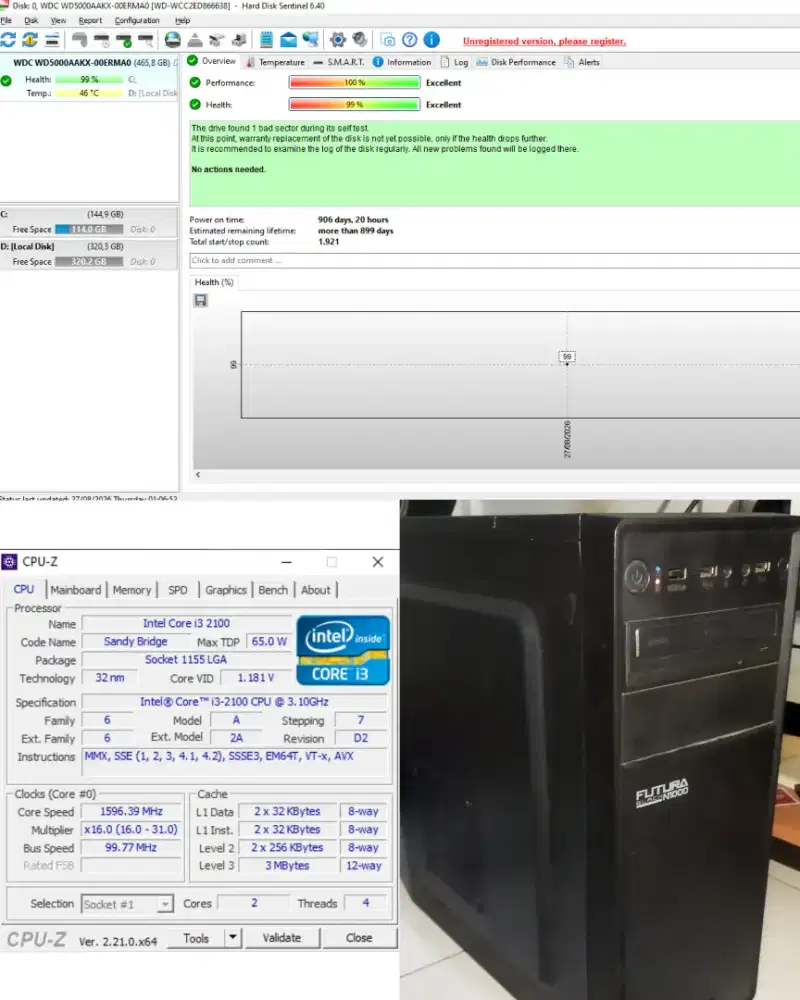Click the 906 days, 20 hours power-on value

coord(353,219)
